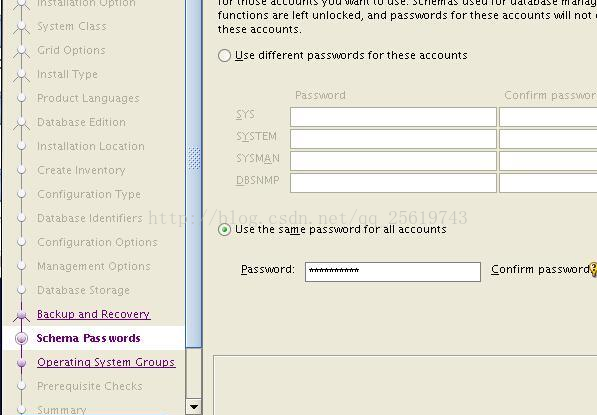
Task: Click the step list vertical scrollbar thumb
Action: (194, 173)
